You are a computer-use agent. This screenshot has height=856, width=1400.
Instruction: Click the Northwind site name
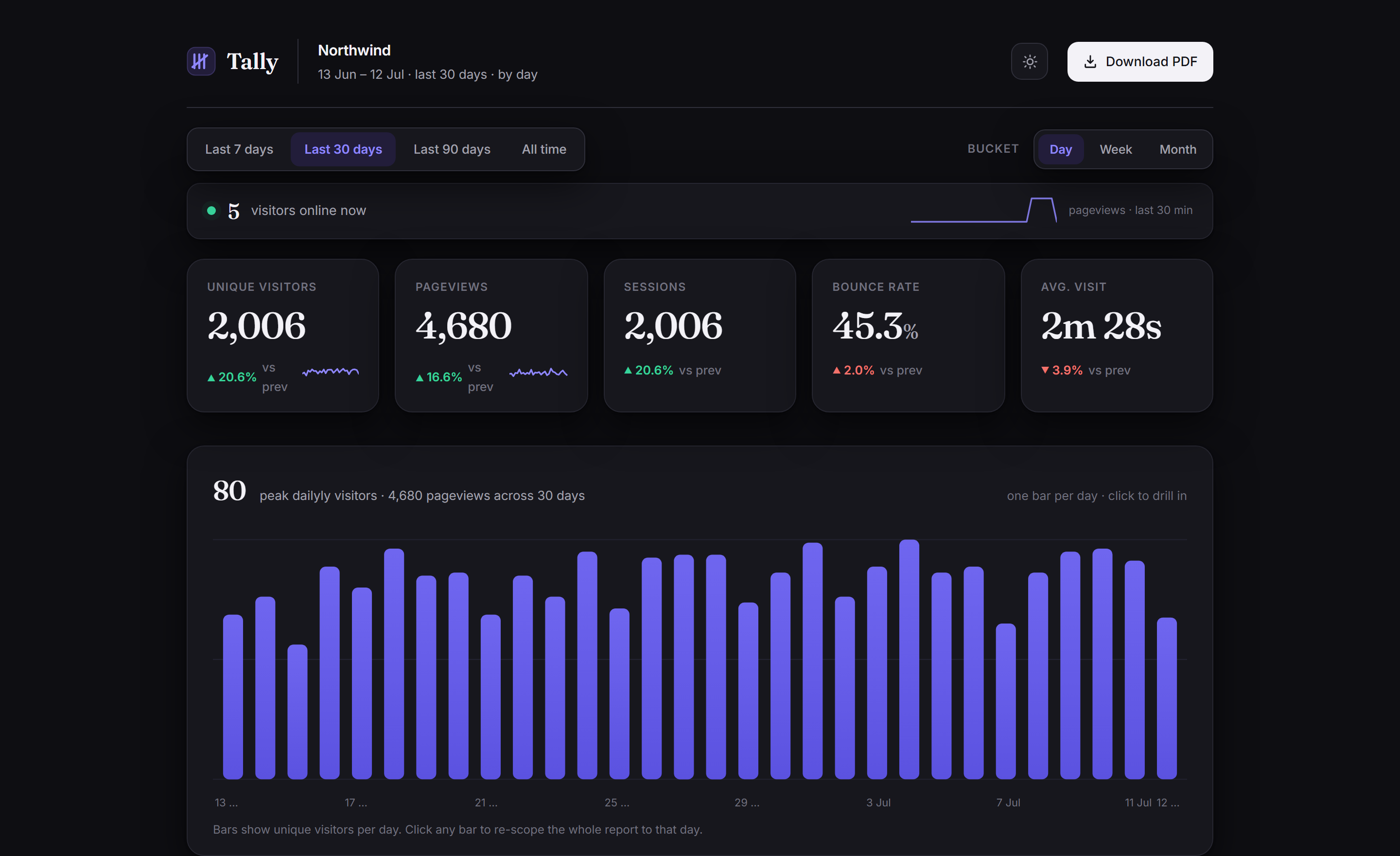354,50
